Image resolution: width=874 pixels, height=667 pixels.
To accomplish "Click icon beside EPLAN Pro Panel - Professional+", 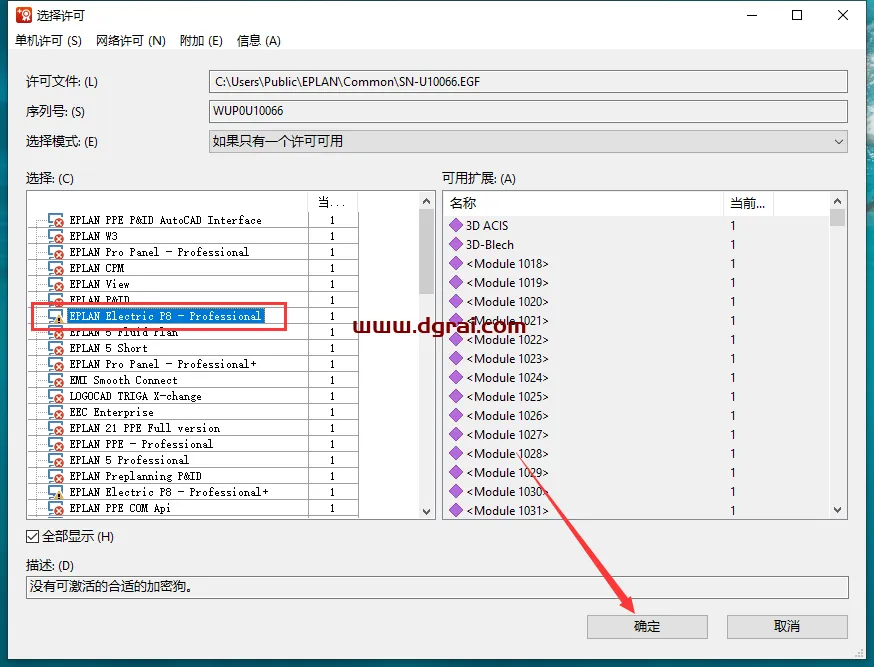I will click(56, 364).
